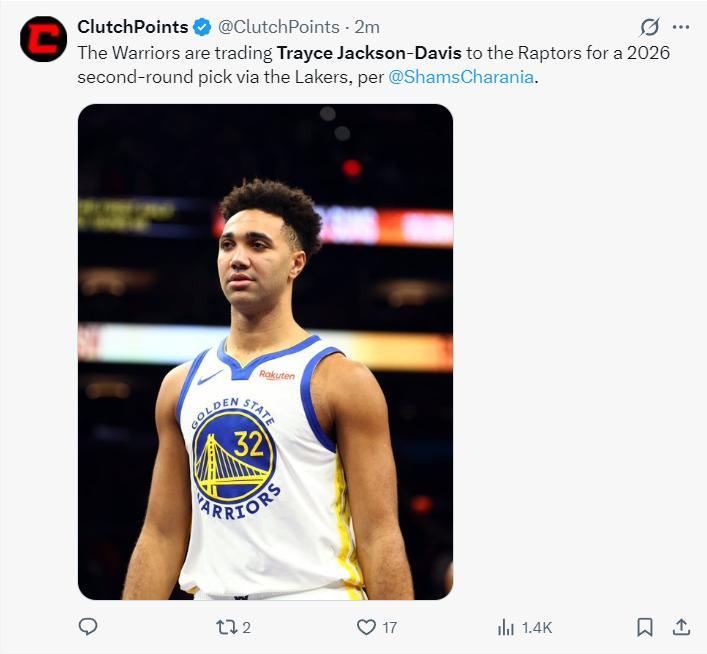Click the repost count of 2
Screen dimensions: 707x654
pos(246,628)
